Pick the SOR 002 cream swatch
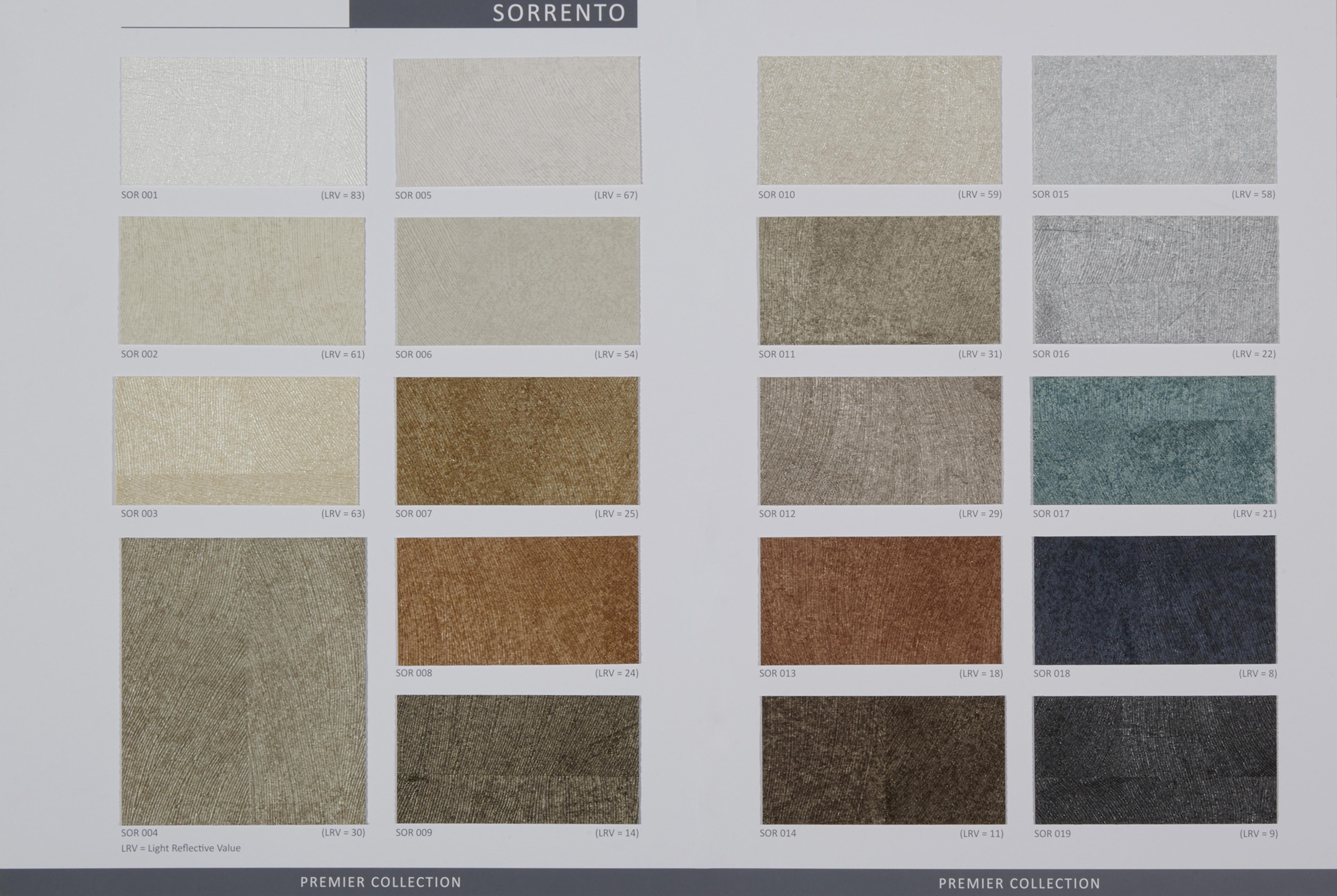The height and width of the screenshot is (896, 1337). tap(242, 281)
